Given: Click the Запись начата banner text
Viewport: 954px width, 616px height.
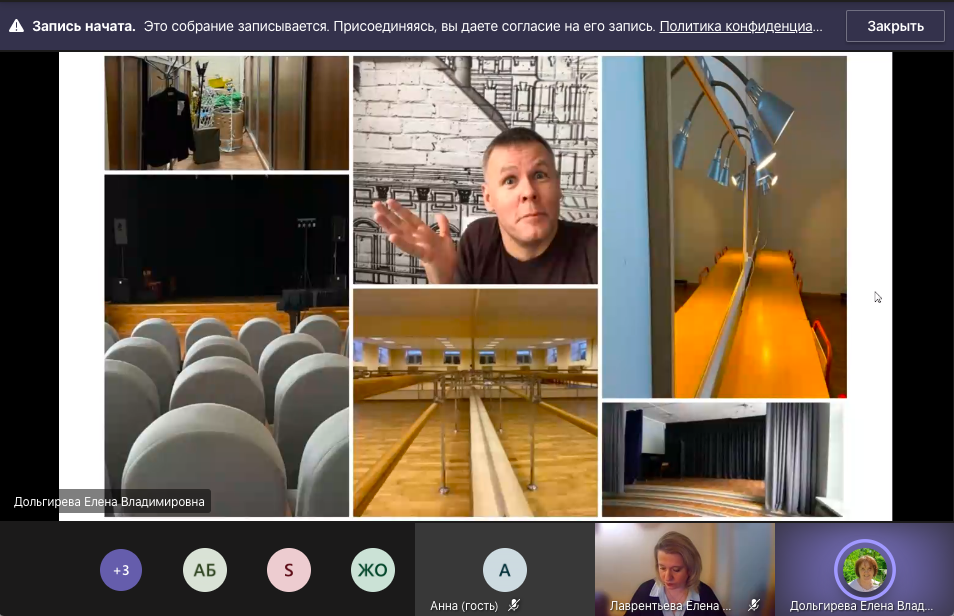Looking at the screenshot, I should (x=84, y=26).
